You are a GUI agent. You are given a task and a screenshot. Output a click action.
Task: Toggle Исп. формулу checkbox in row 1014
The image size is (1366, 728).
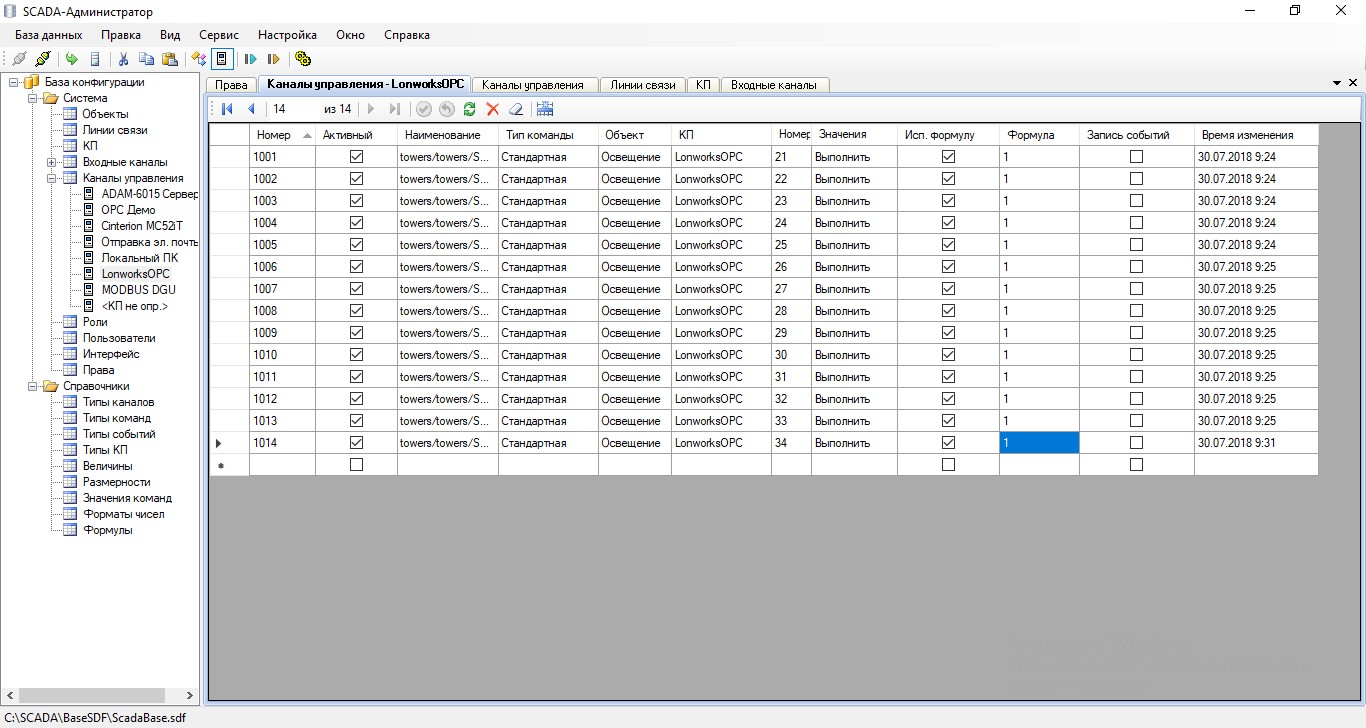(949, 443)
